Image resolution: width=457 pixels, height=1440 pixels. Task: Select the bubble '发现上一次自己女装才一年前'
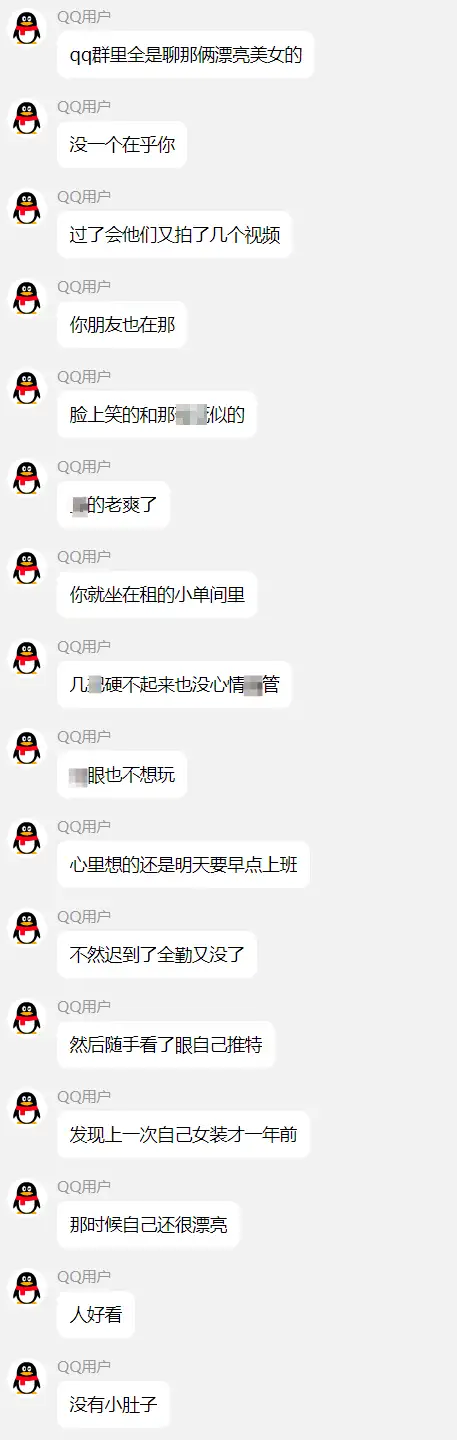tap(183, 1135)
